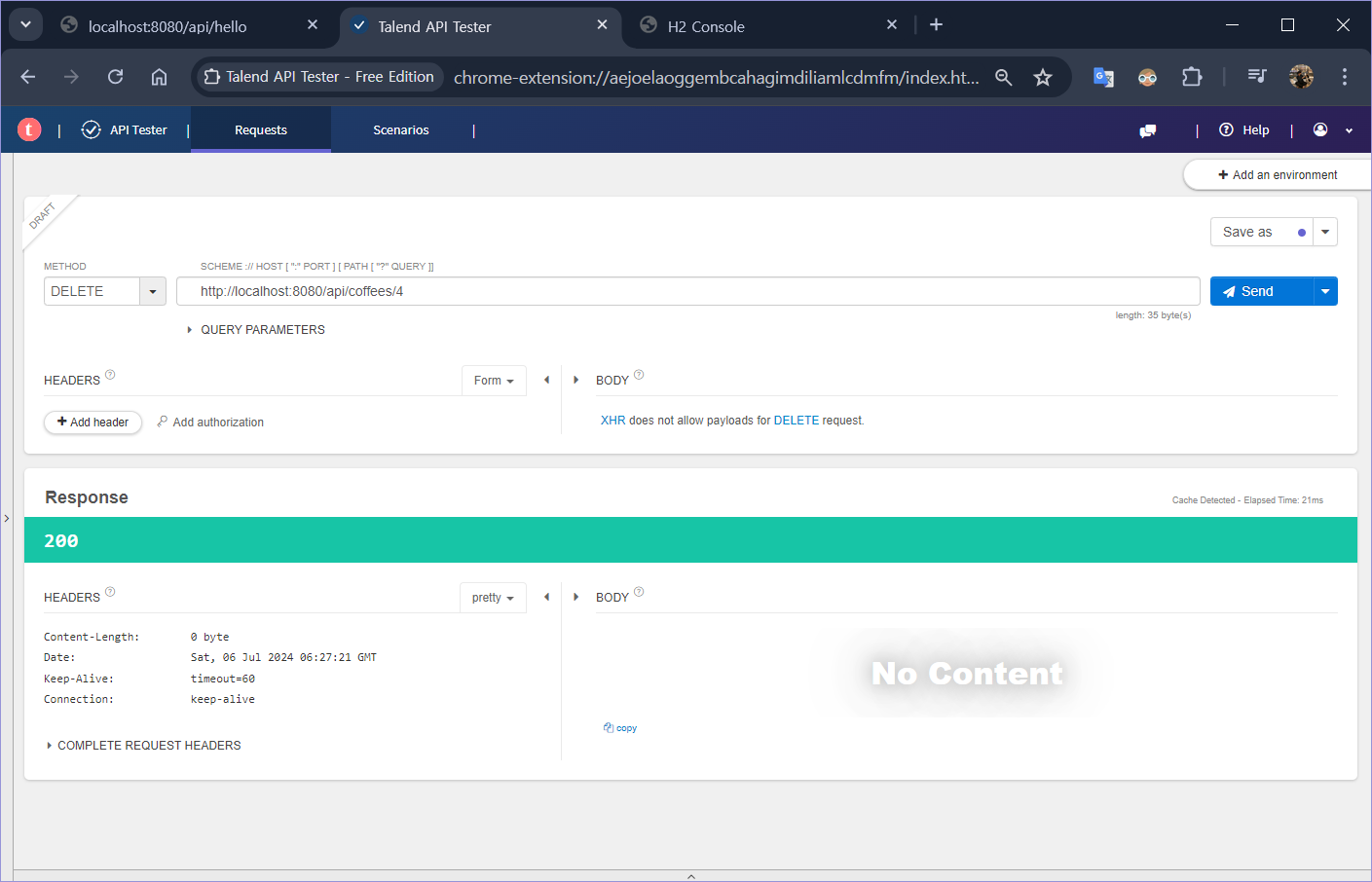The width and height of the screenshot is (1372, 882).
Task: Click the DELETE link in body message
Action: pos(796,421)
